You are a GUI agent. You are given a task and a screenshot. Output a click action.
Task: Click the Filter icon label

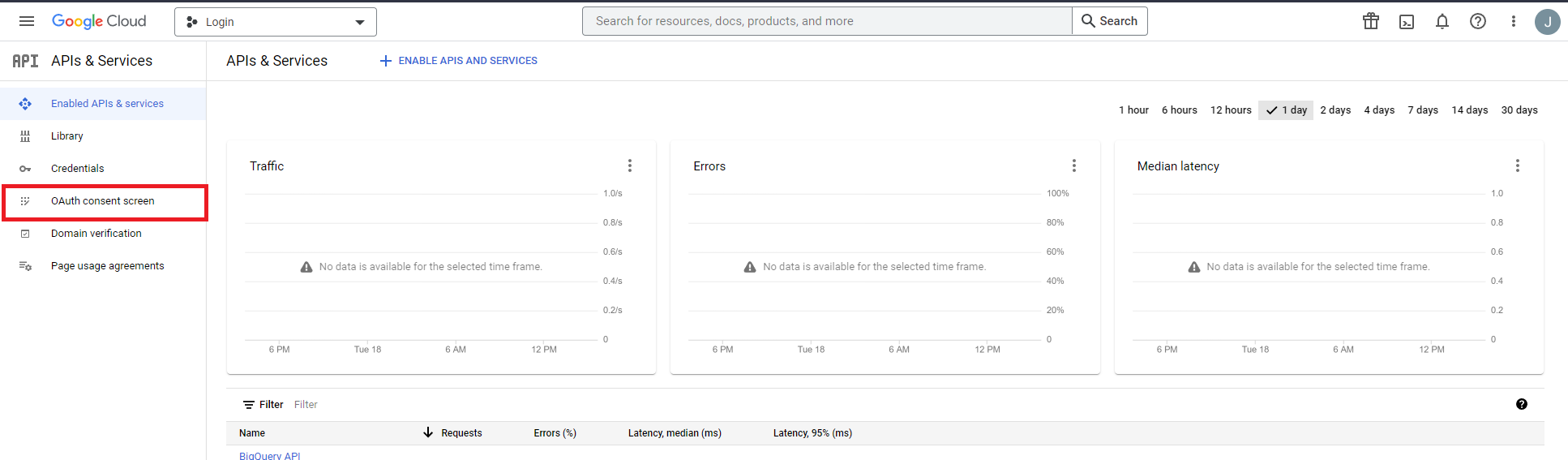pos(263,405)
